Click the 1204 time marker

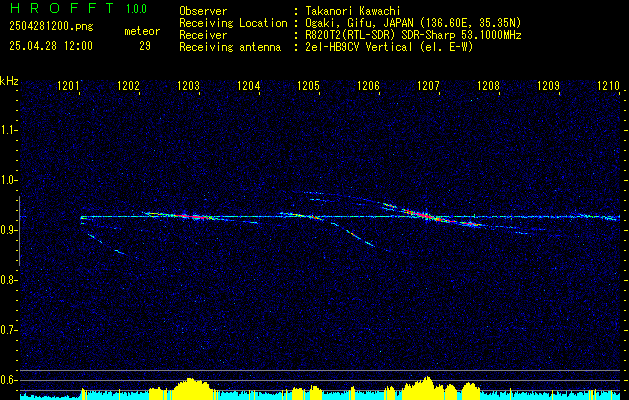pyautogui.click(x=248, y=85)
